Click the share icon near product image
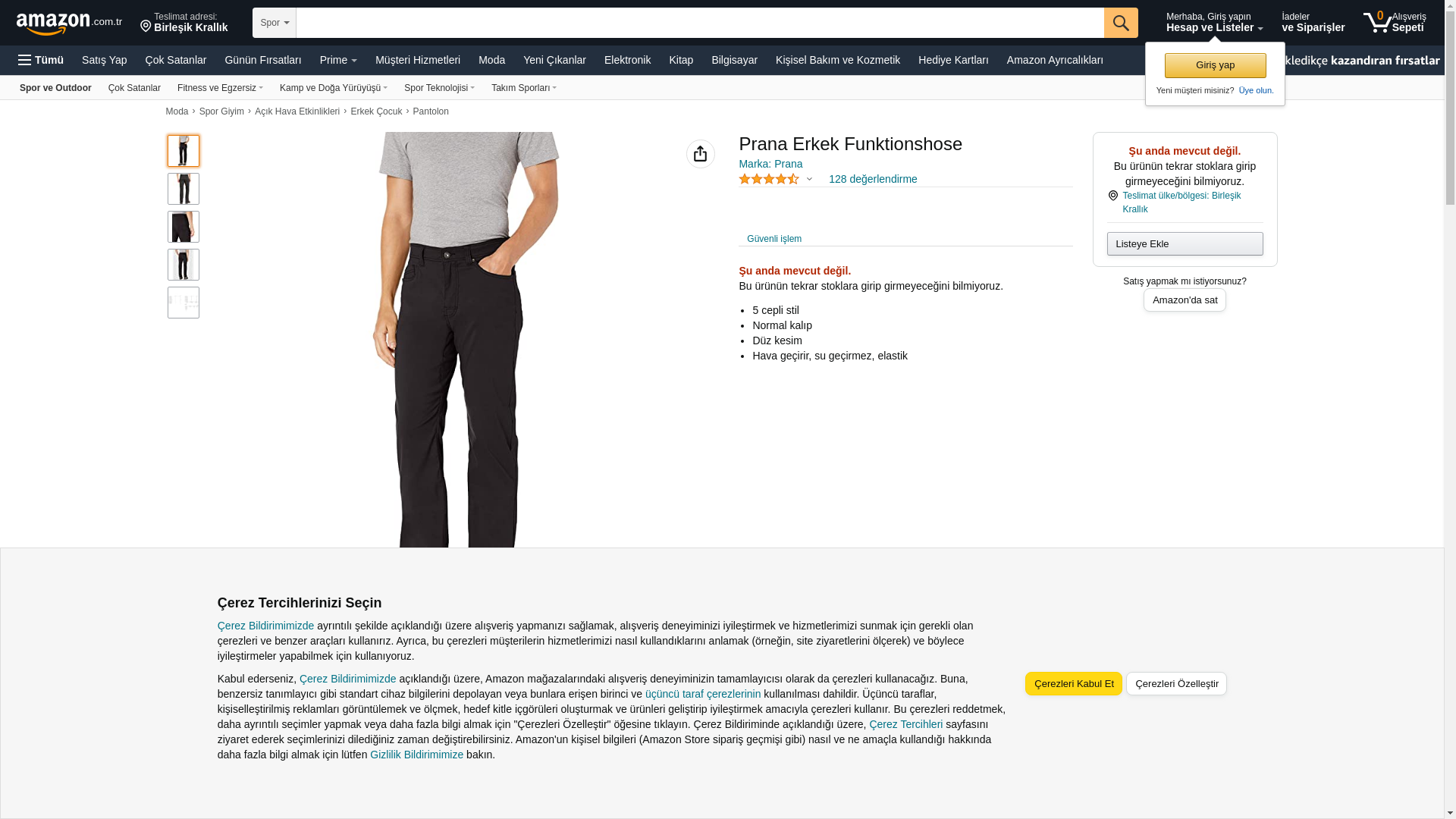Image resolution: width=1456 pixels, height=819 pixels. pyautogui.click(x=701, y=154)
